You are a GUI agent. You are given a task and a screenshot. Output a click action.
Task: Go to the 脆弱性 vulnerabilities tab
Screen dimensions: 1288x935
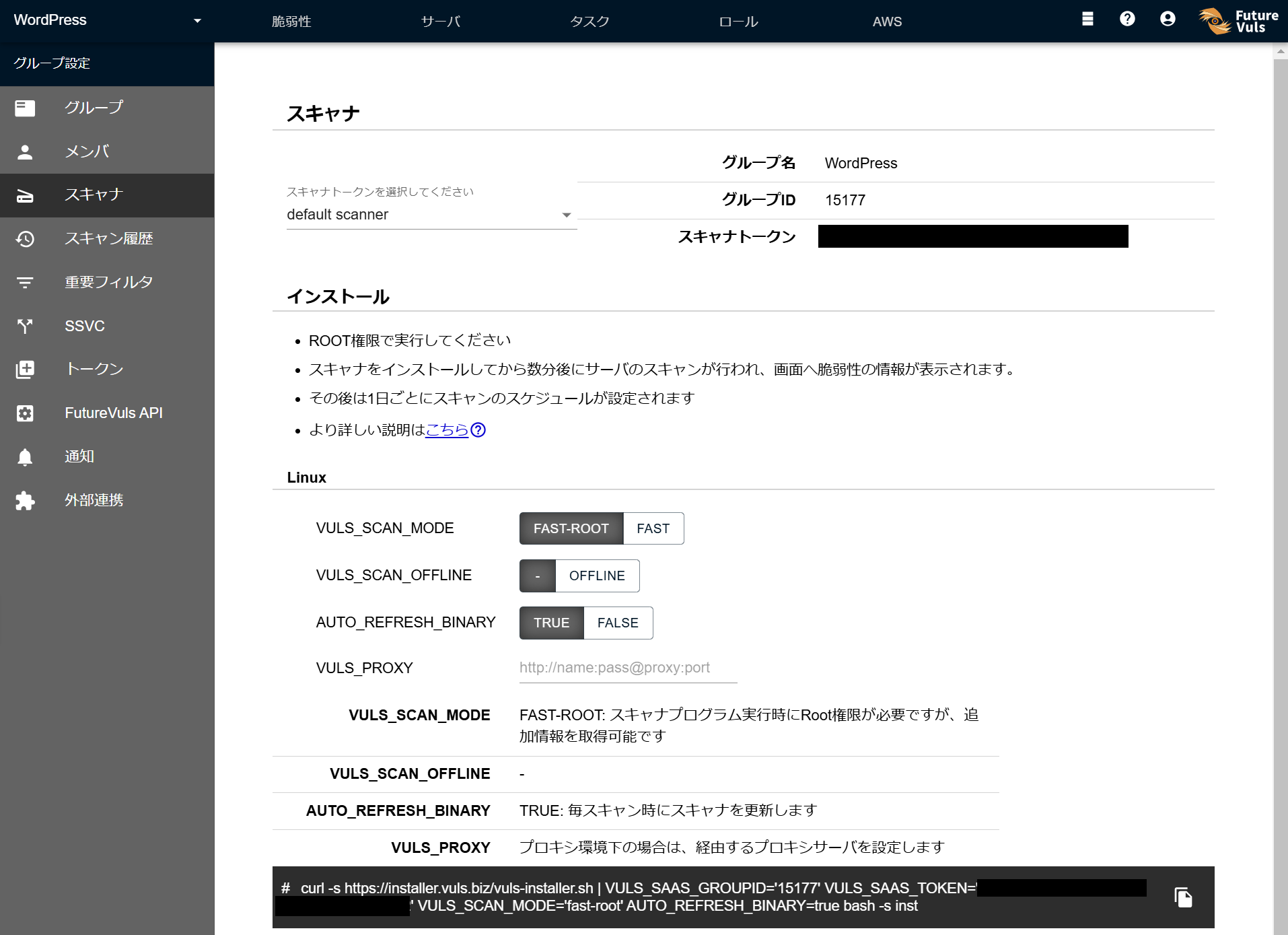click(x=291, y=21)
